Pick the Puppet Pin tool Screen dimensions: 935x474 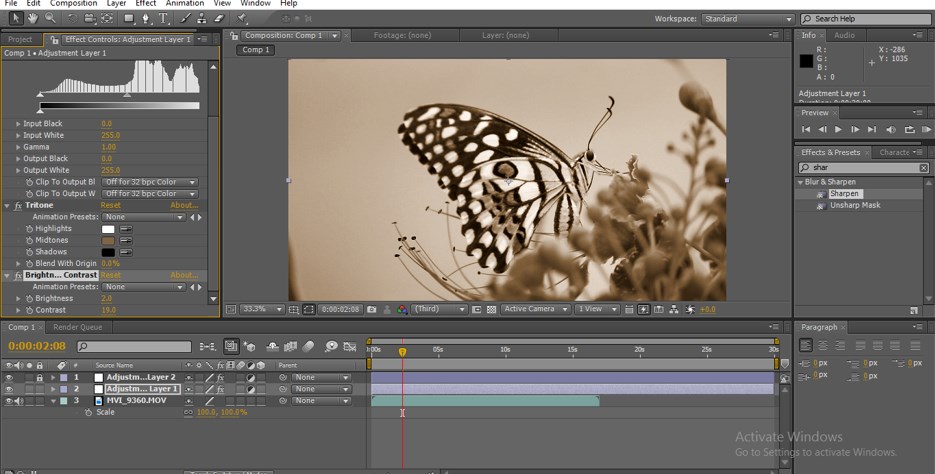point(243,18)
